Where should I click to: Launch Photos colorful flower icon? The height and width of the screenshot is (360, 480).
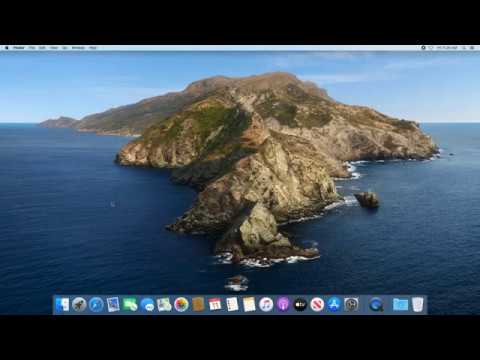coord(181,305)
